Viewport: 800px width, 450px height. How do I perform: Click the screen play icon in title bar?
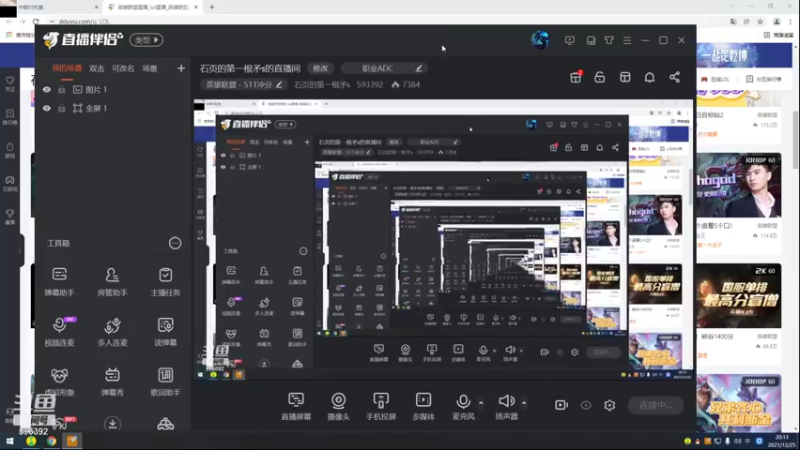[569, 40]
